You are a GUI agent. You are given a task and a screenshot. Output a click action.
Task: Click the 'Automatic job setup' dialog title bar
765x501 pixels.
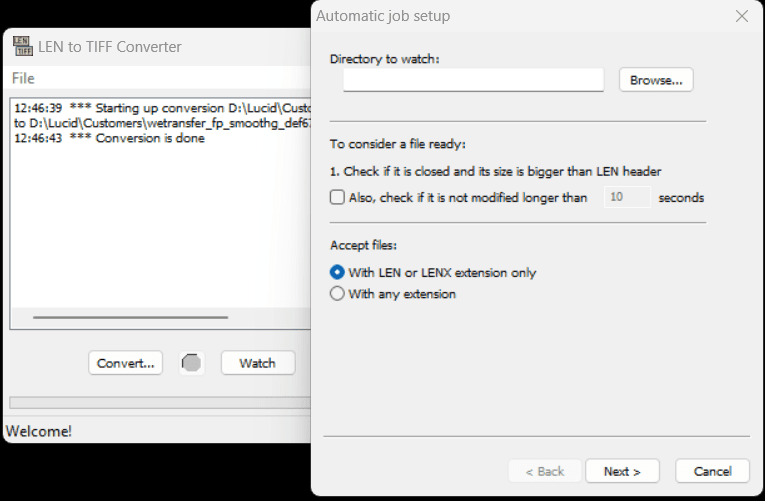(x=500, y=16)
